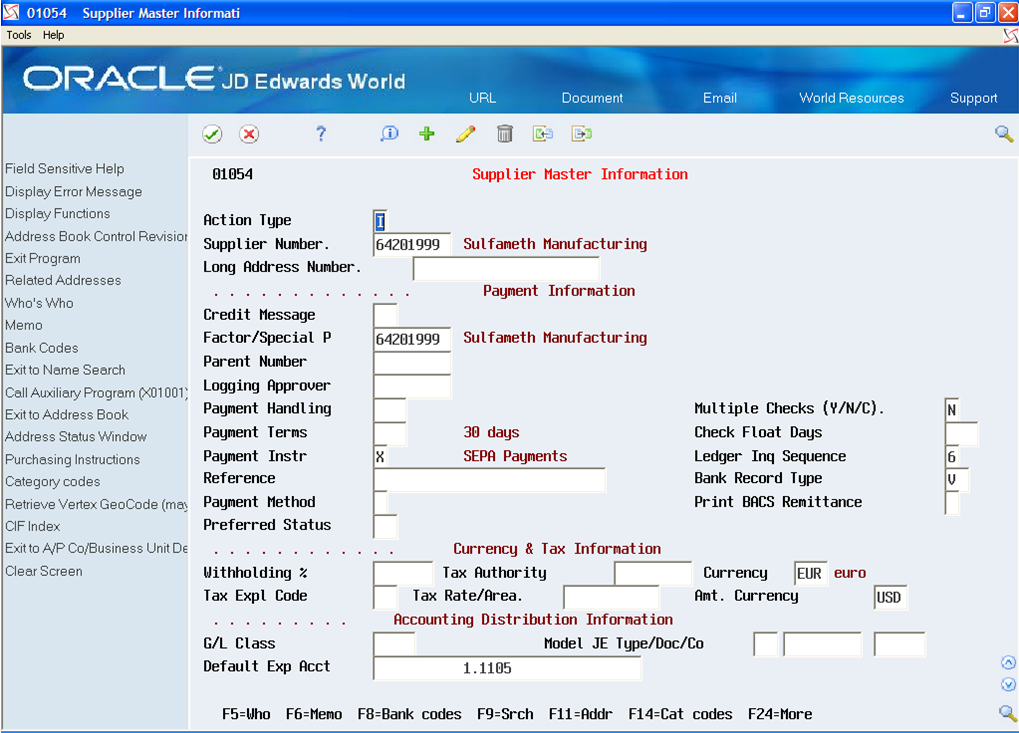Viewport: 1019px width, 733px height.
Task: Open Address Book Control Revisions
Action: coord(96,237)
